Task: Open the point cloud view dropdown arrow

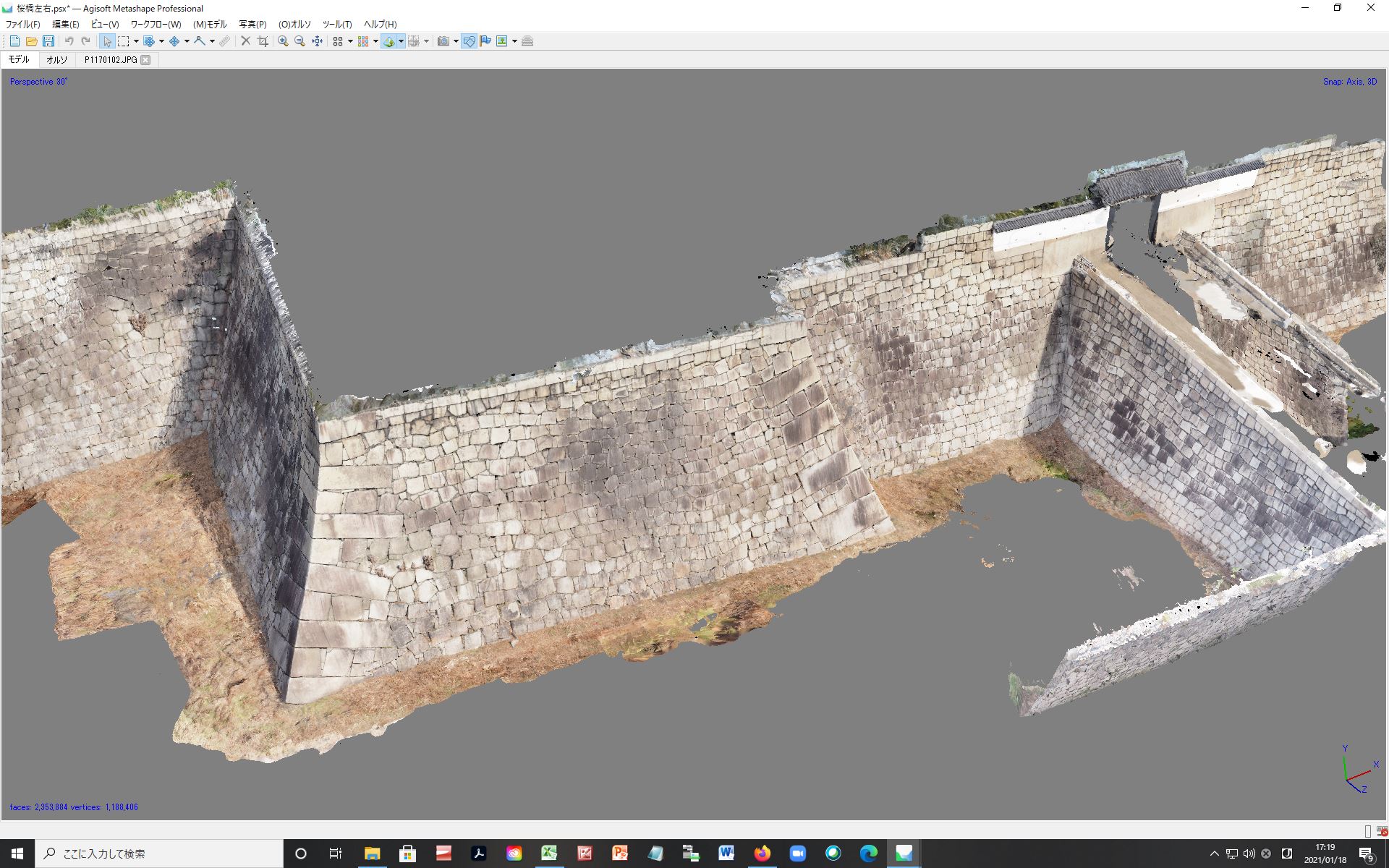Action: coord(350,41)
